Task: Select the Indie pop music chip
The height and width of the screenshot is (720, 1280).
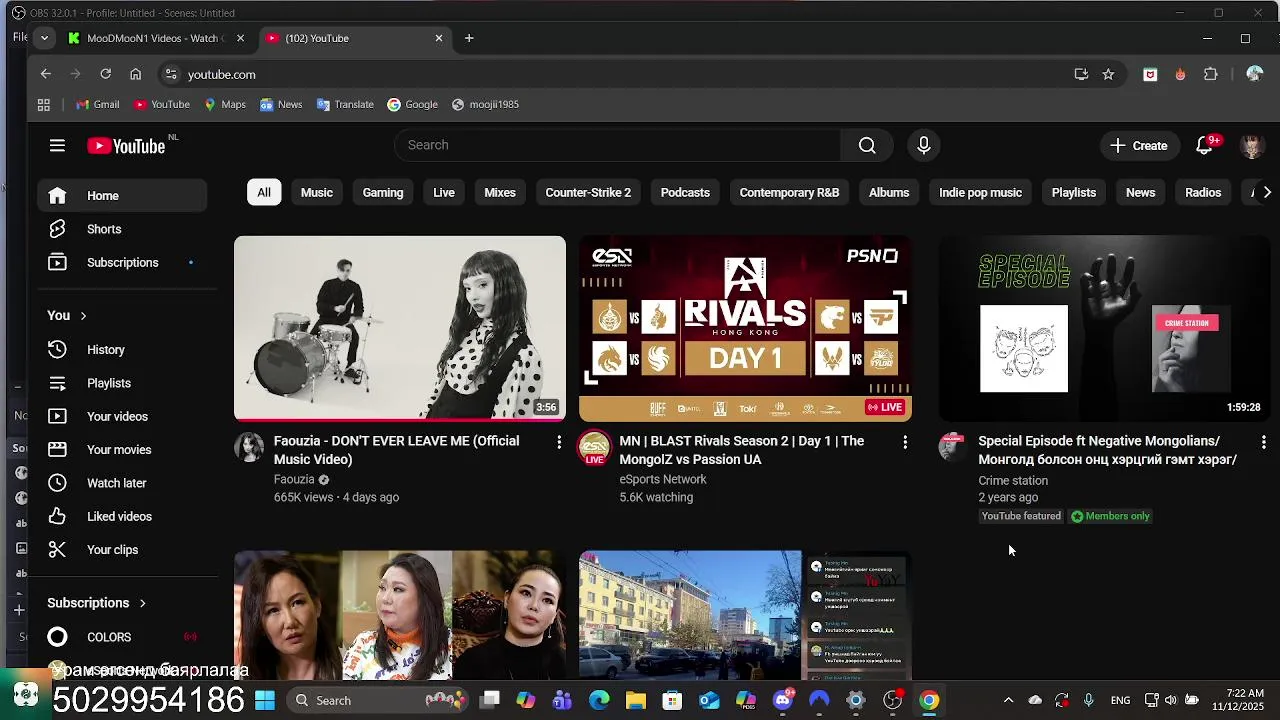Action: coord(980,192)
